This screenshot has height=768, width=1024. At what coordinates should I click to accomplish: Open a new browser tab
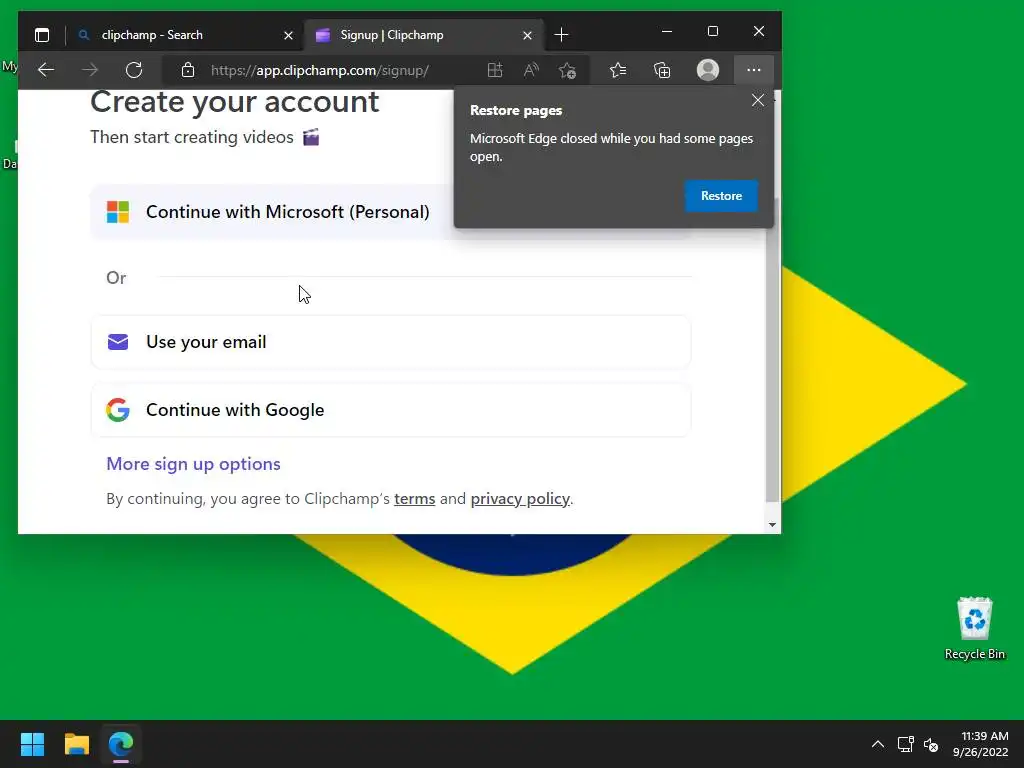pyautogui.click(x=561, y=35)
